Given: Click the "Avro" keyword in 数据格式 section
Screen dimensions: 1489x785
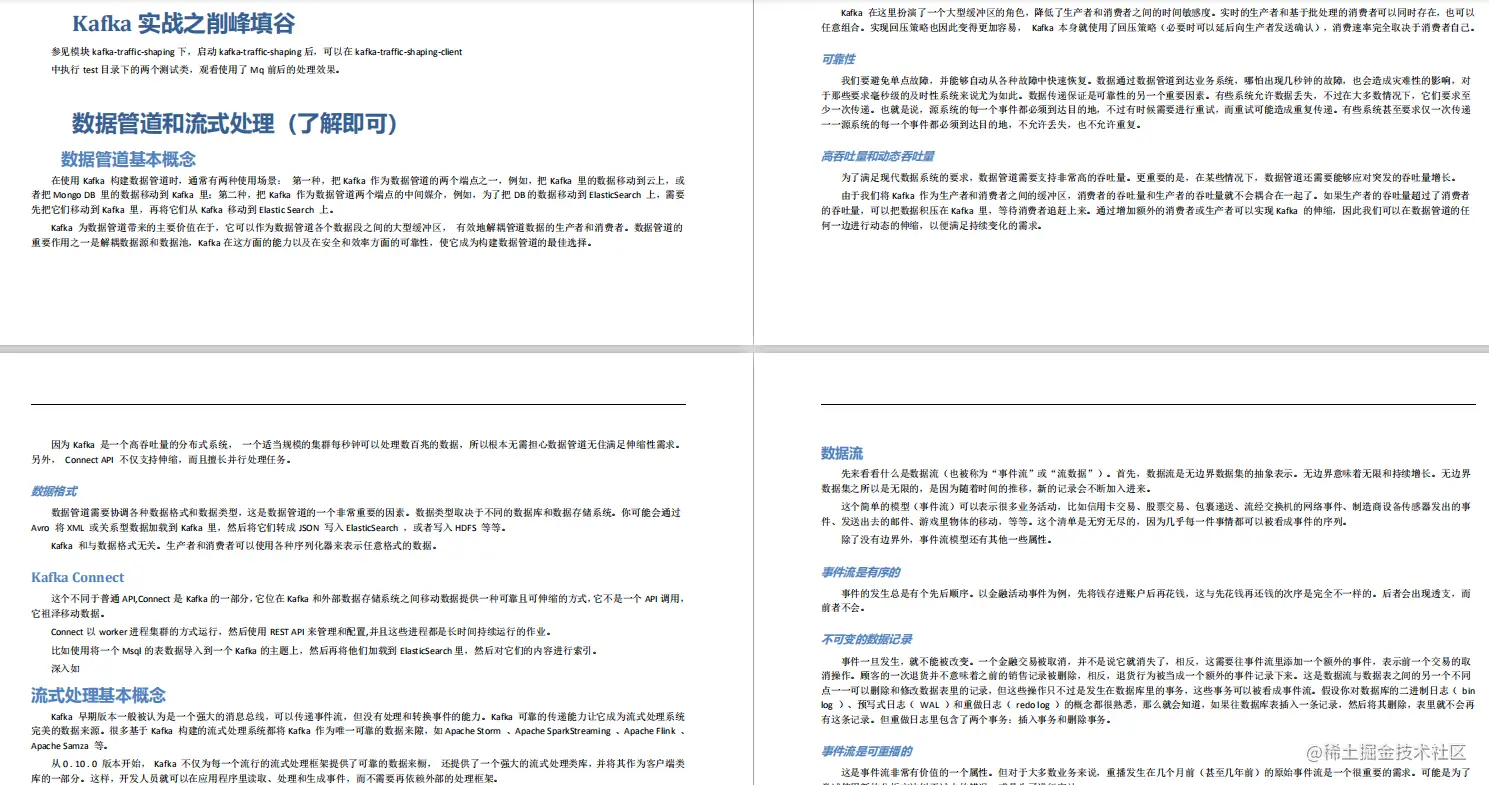Looking at the screenshot, I should pyautogui.click(x=39, y=527).
